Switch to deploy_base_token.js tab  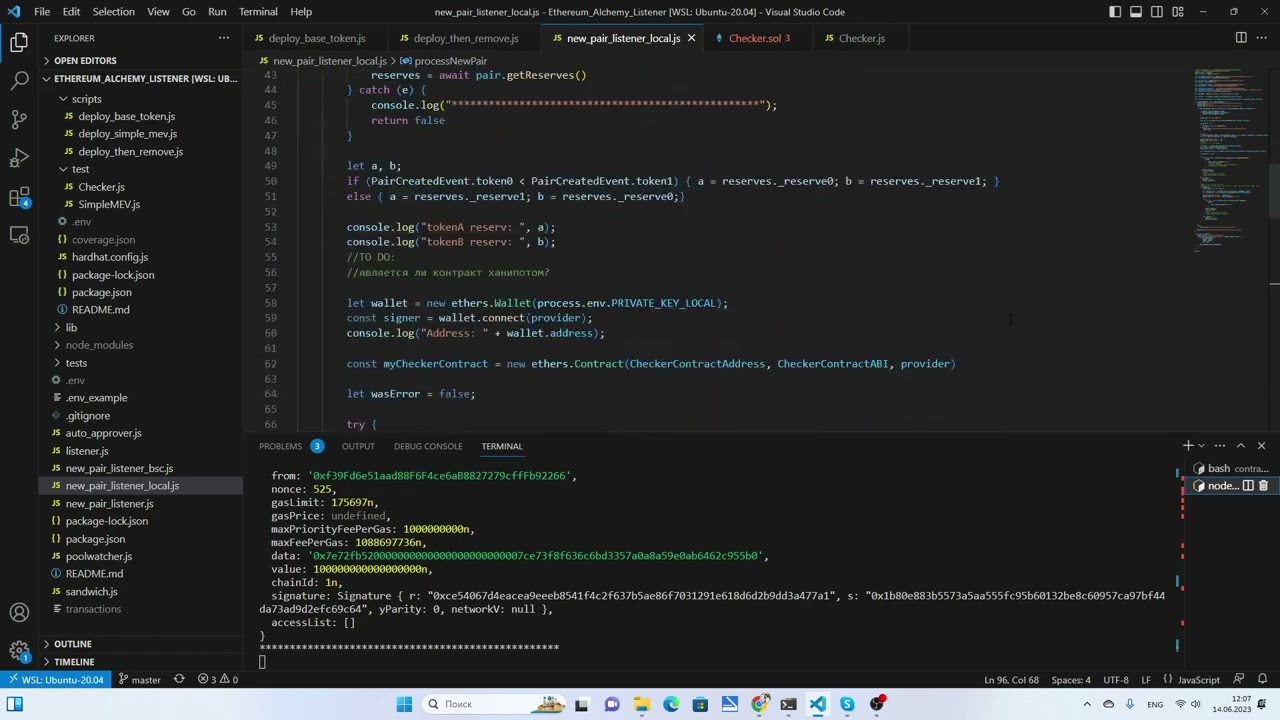tap(316, 38)
